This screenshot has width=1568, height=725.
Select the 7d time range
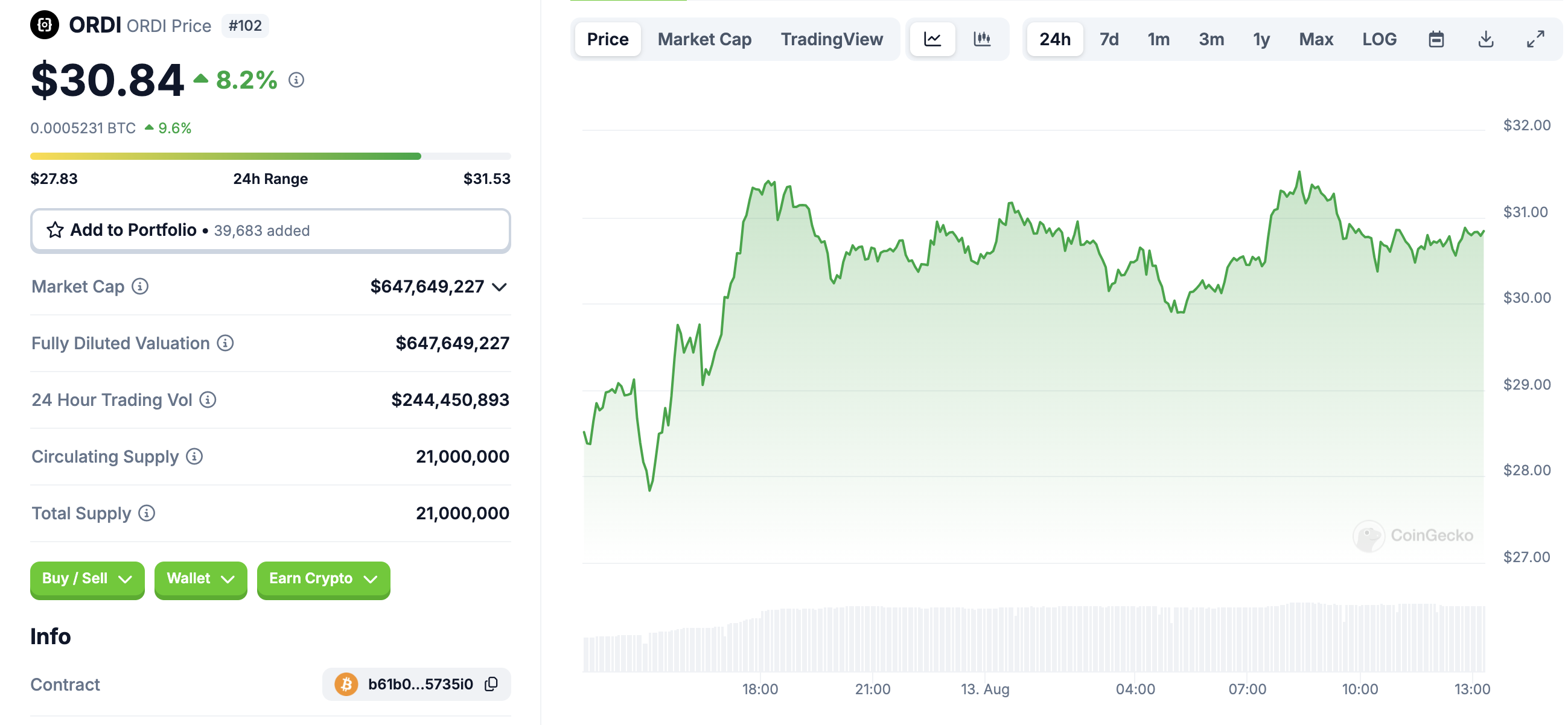(1109, 40)
